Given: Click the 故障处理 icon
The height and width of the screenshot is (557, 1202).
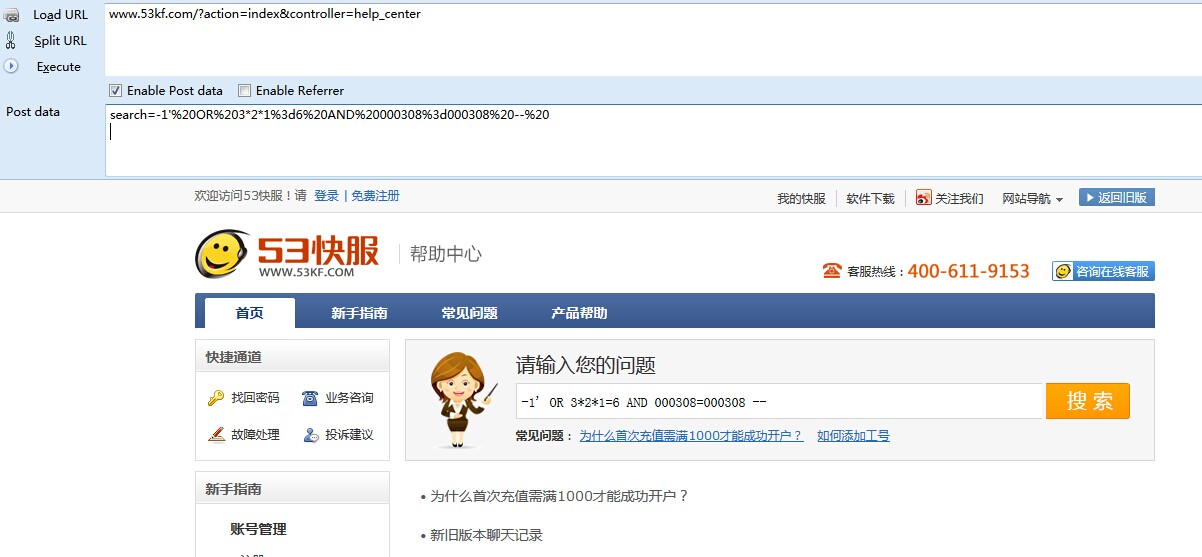Looking at the screenshot, I should click(216, 434).
